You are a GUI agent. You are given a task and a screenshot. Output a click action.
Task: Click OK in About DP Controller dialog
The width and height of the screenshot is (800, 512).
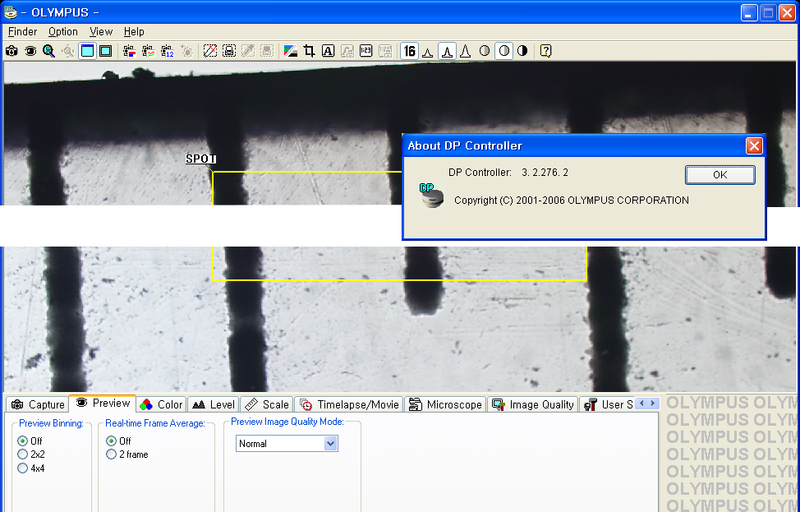click(x=720, y=174)
